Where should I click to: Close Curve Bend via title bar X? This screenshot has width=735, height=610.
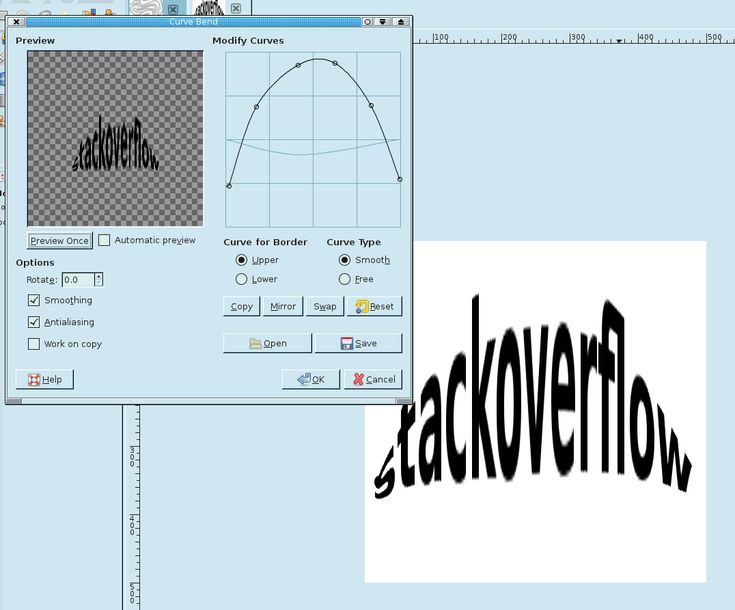[x=16, y=22]
